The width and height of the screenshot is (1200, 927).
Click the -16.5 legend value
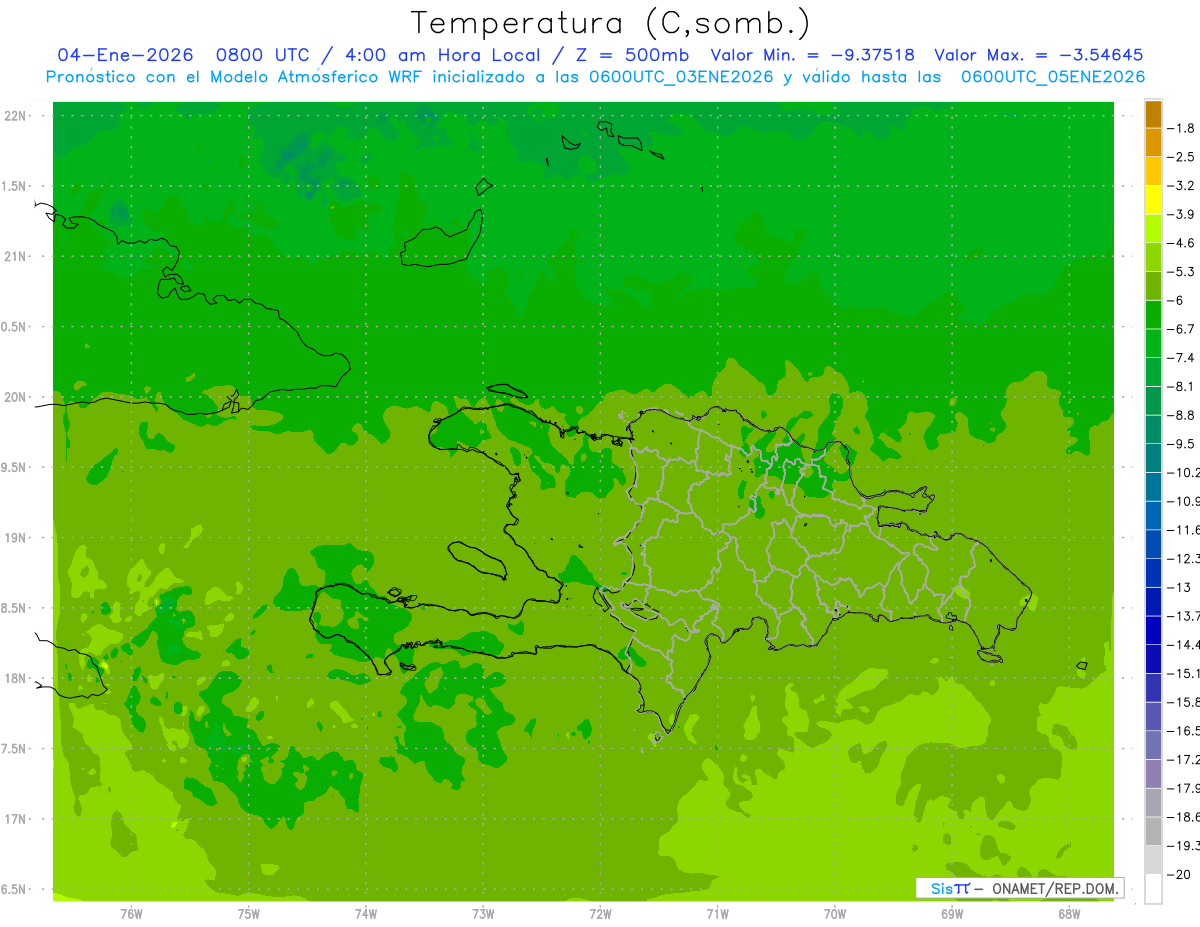(1185, 731)
